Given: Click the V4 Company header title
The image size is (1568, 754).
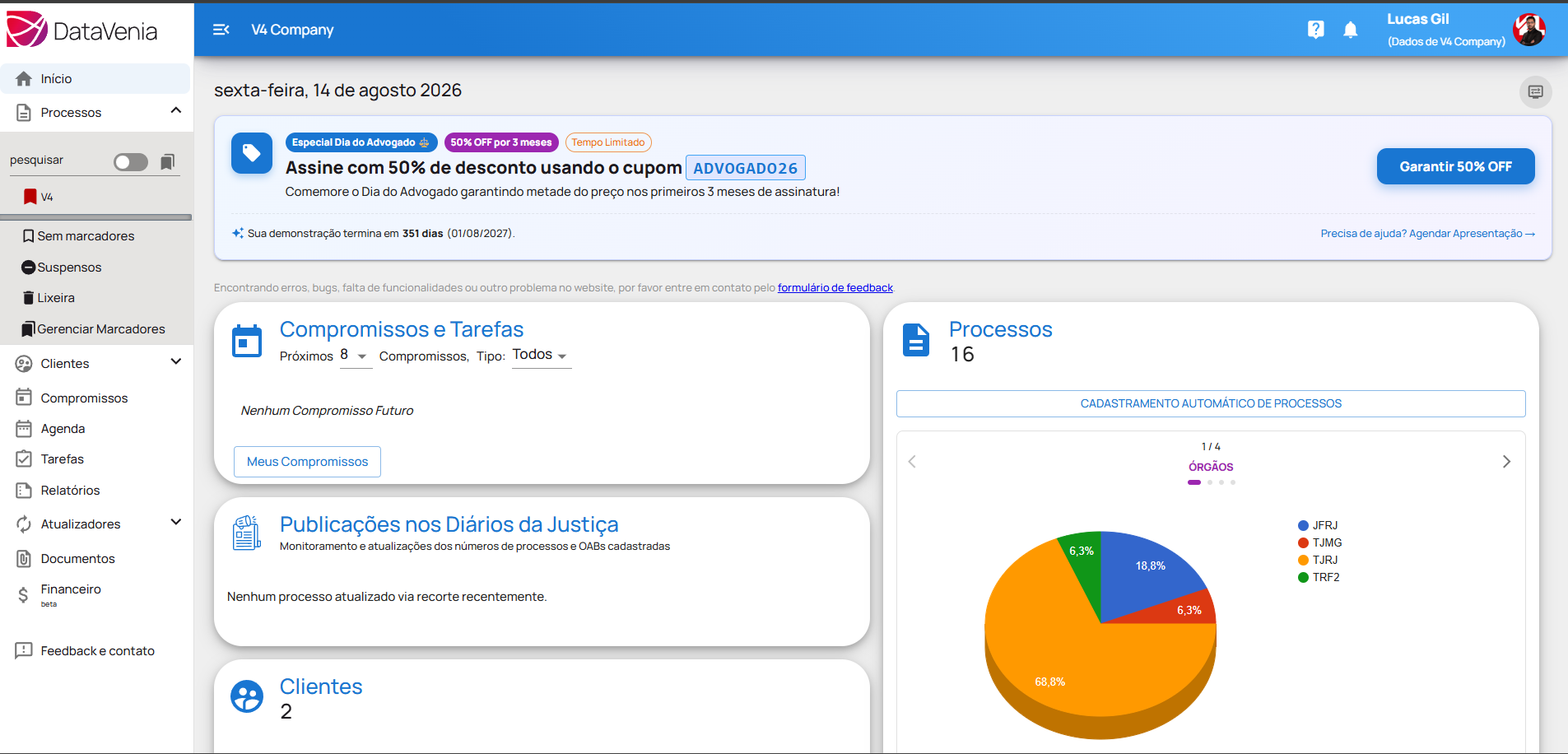Looking at the screenshot, I should (292, 30).
